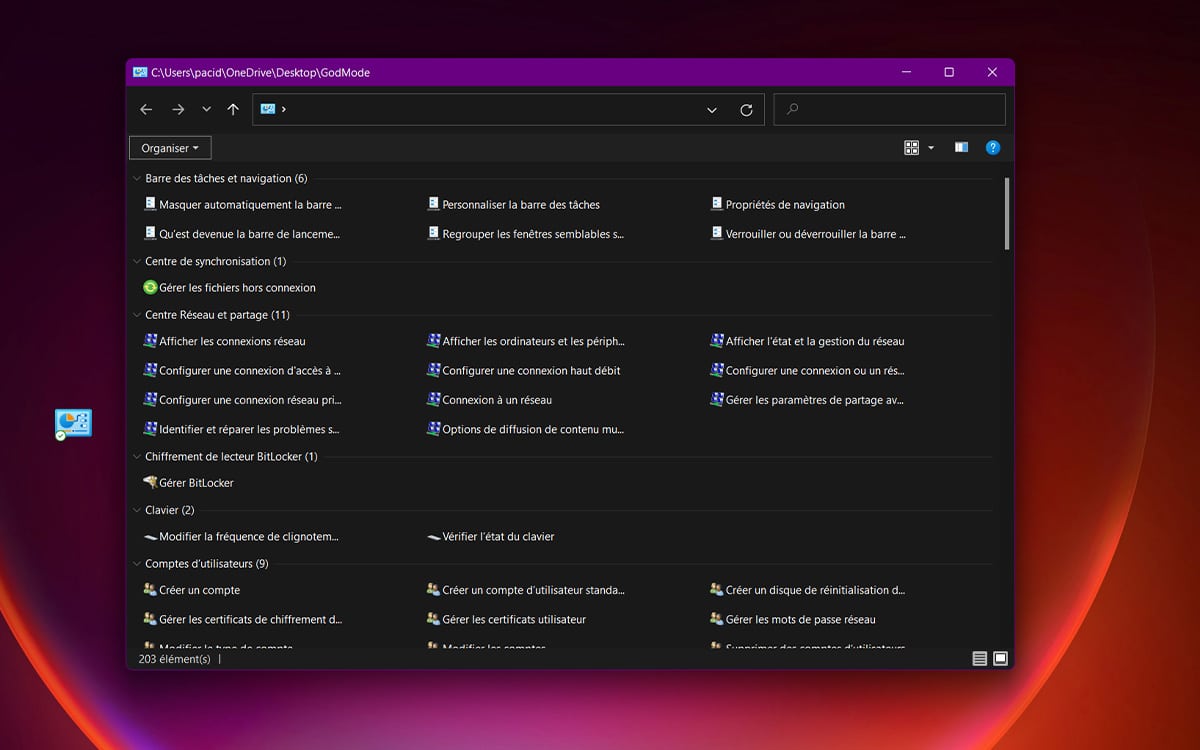Click the Back navigation arrow
The height and width of the screenshot is (750, 1200).
pos(146,110)
